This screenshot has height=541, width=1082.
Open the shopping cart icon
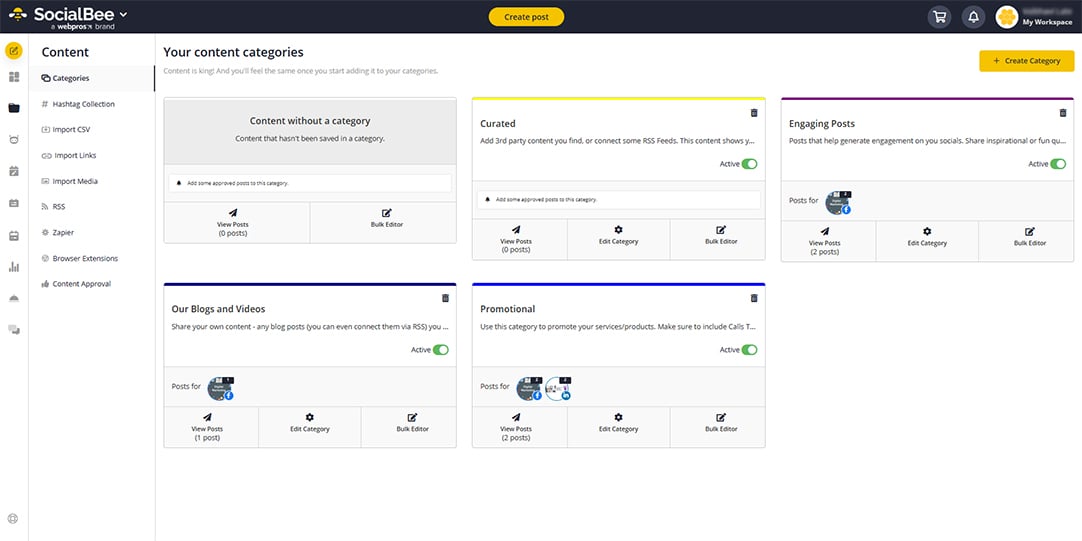(x=939, y=17)
